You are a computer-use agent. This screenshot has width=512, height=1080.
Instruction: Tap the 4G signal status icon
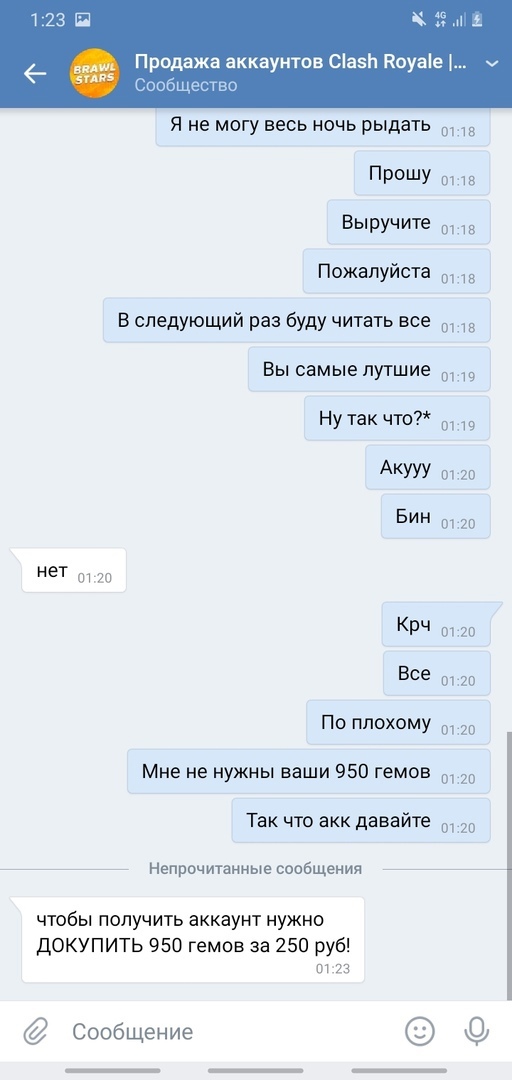click(440, 19)
